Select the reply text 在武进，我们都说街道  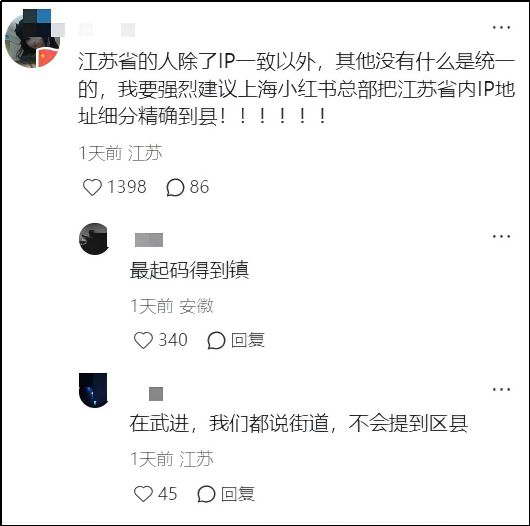pyautogui.click(x=299, y=423)
